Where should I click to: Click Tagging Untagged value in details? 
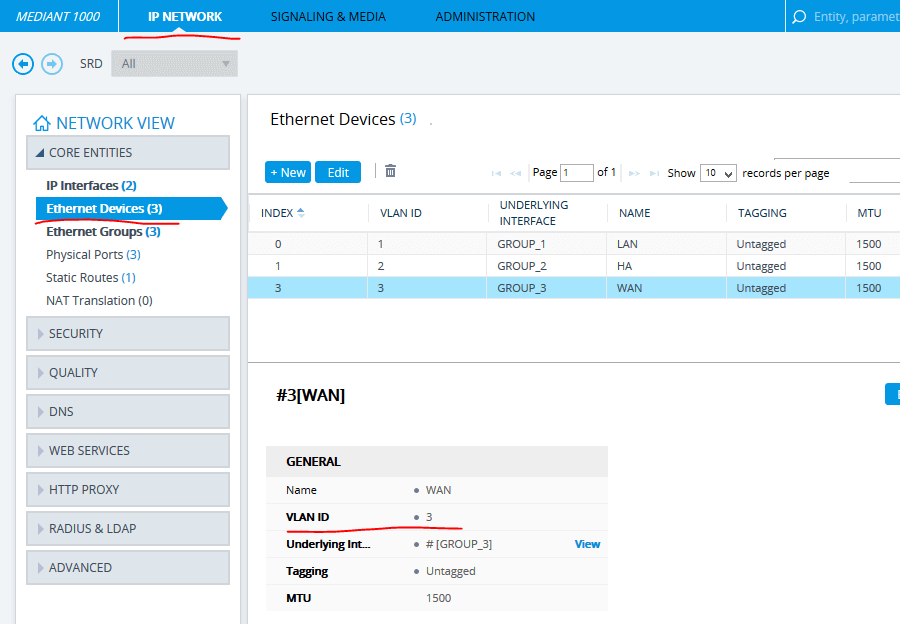pos(451,571)
